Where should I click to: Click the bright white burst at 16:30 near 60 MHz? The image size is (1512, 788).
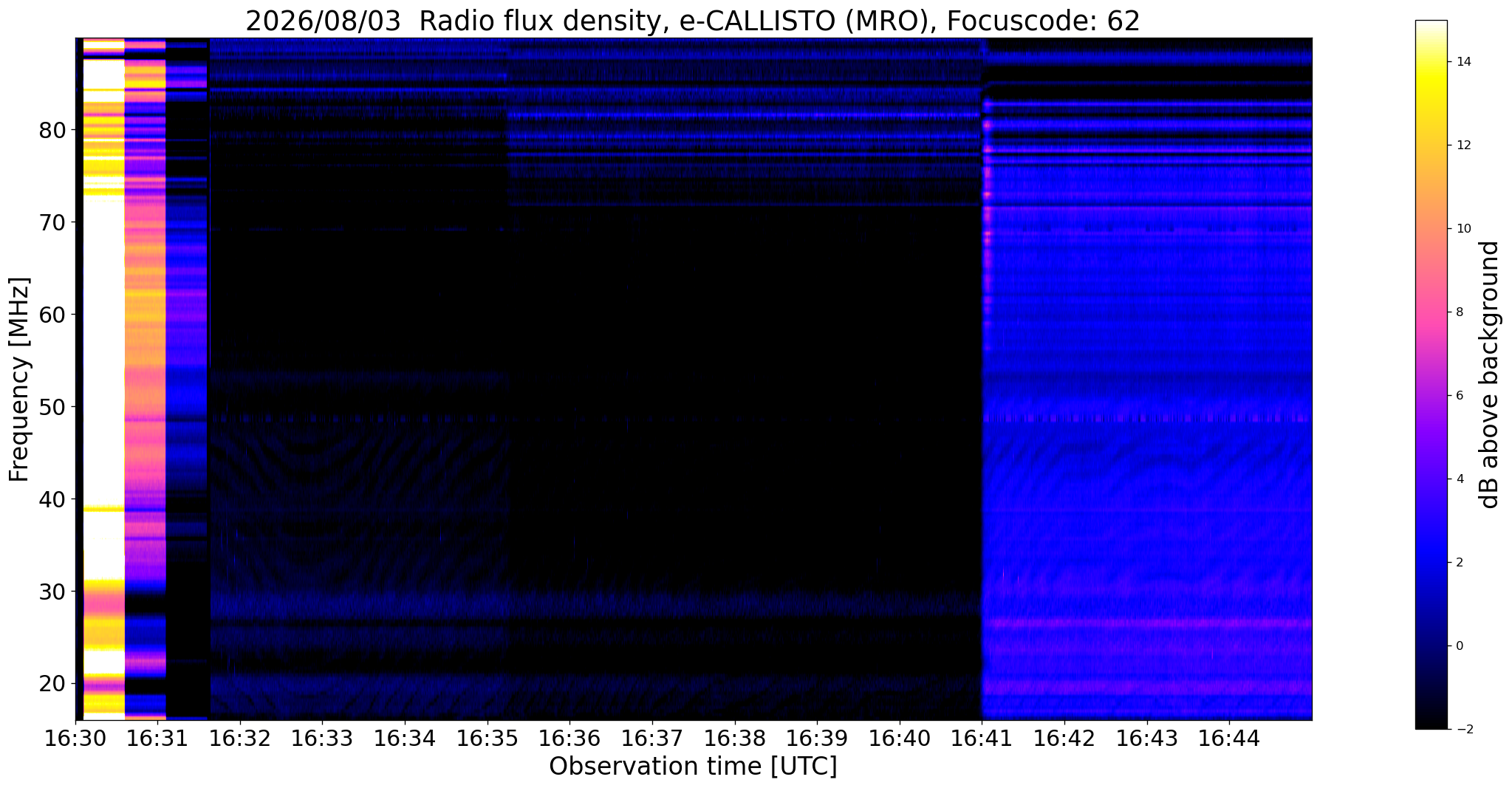click(x=103, y=315)
